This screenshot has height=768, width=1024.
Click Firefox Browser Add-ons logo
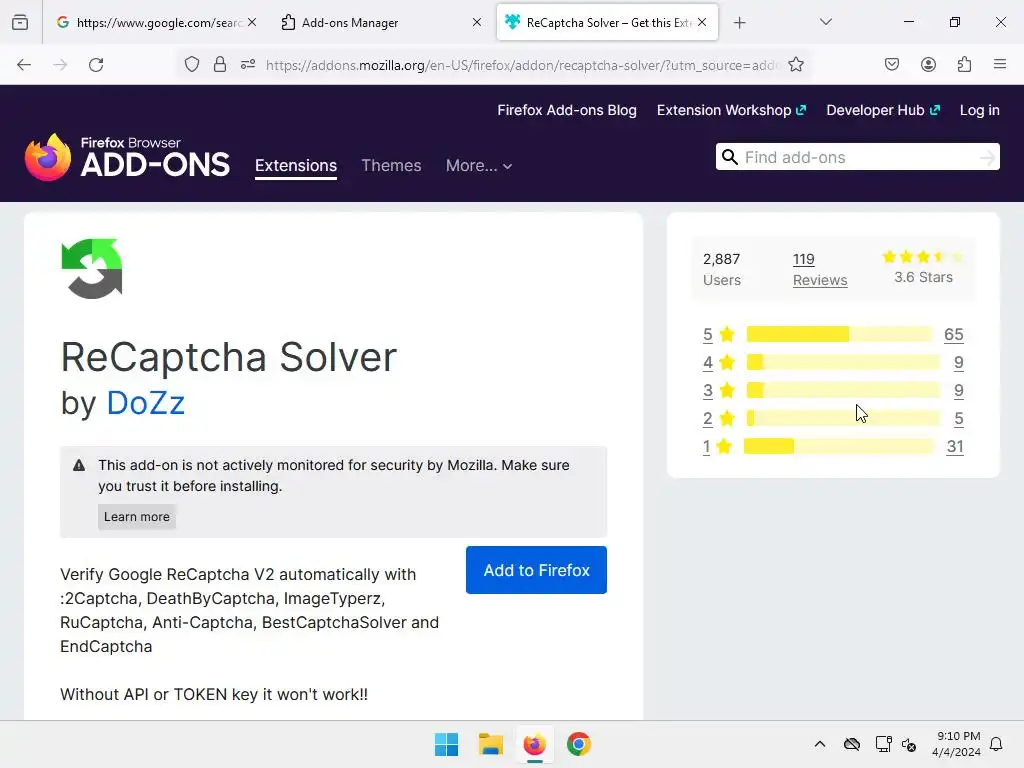[x=127, y=157]
